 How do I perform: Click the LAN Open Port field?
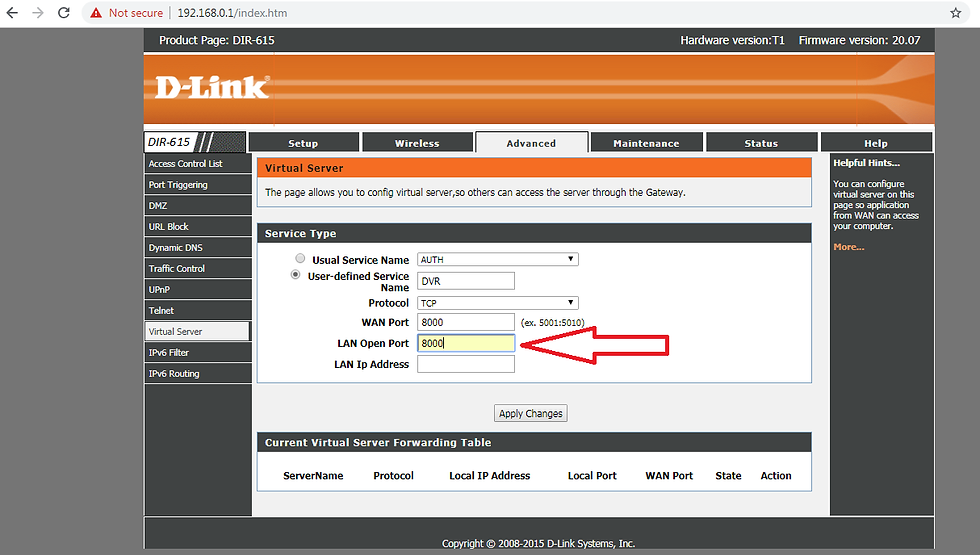click(466, 343)
